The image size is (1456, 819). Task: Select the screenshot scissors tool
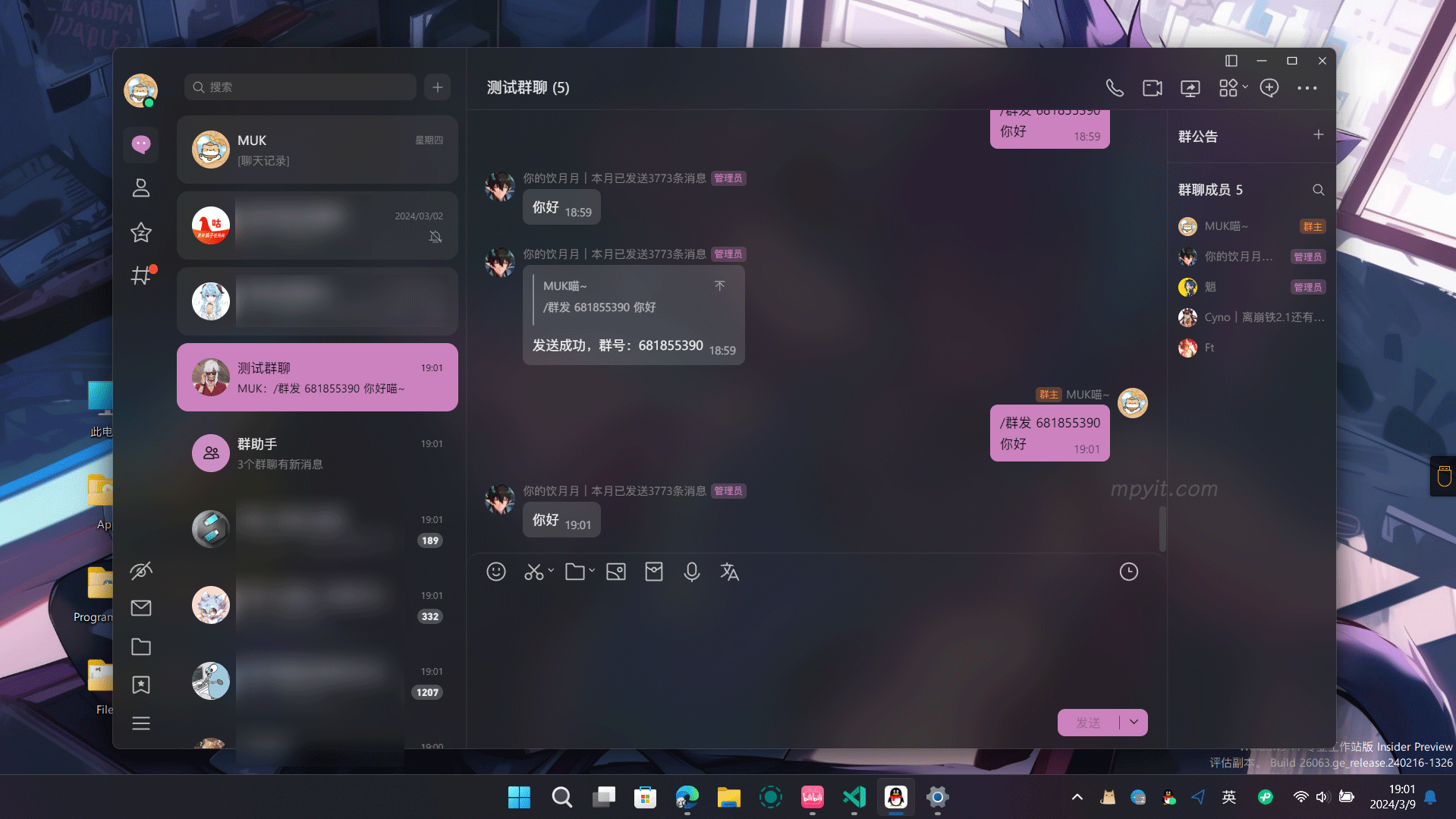point(534,572)
